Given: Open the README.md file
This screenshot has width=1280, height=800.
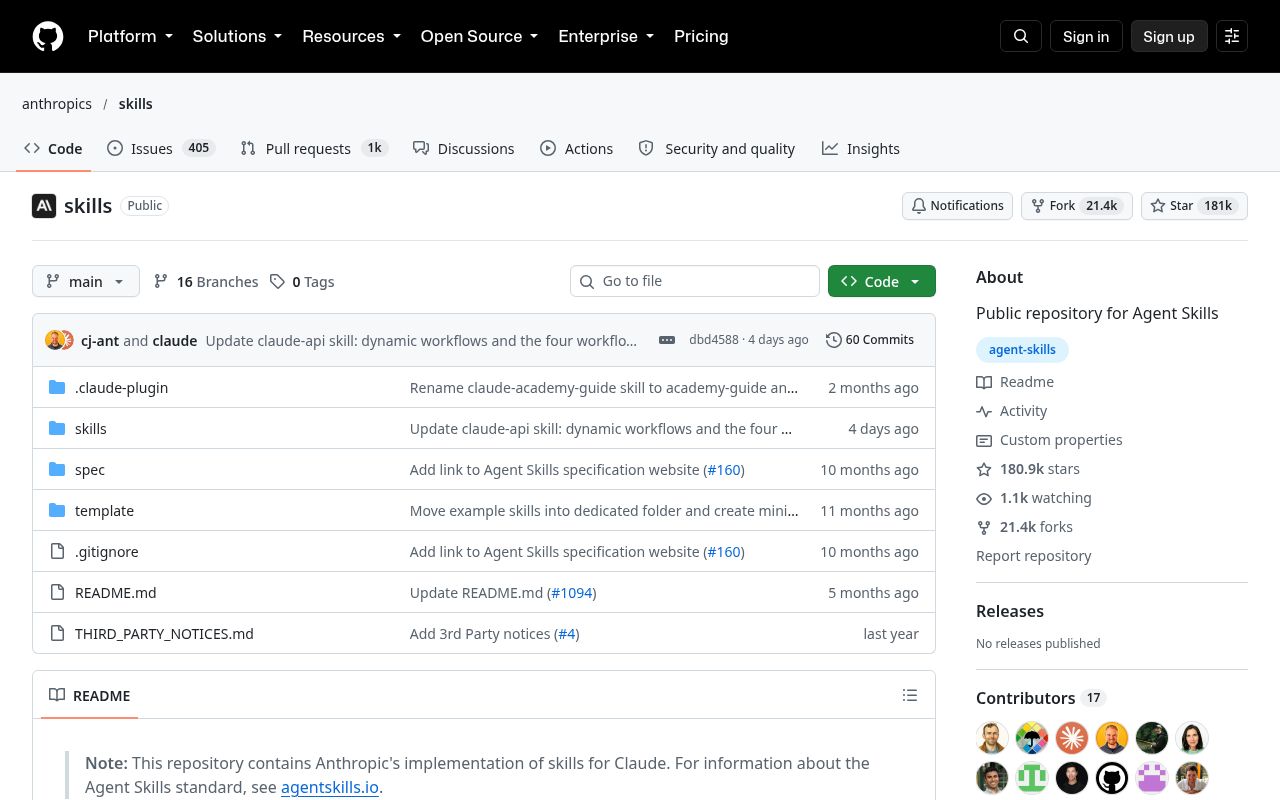Looking at the screenshot, I should coord(116,593).
